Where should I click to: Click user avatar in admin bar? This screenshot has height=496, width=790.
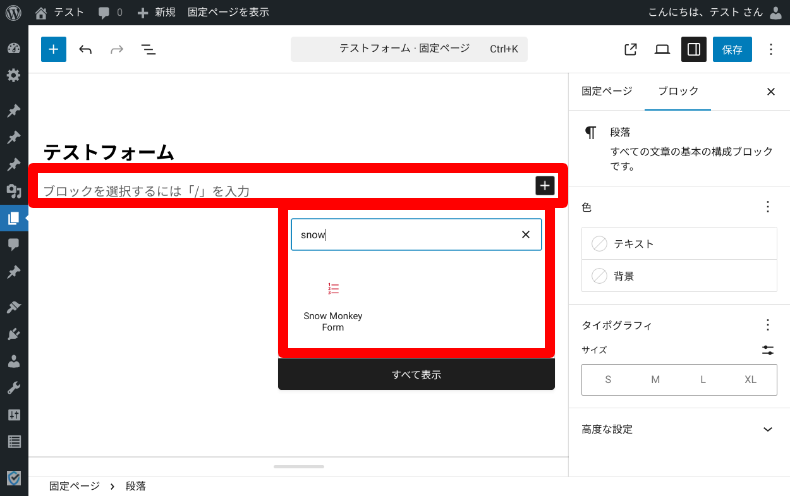point(776,13)
